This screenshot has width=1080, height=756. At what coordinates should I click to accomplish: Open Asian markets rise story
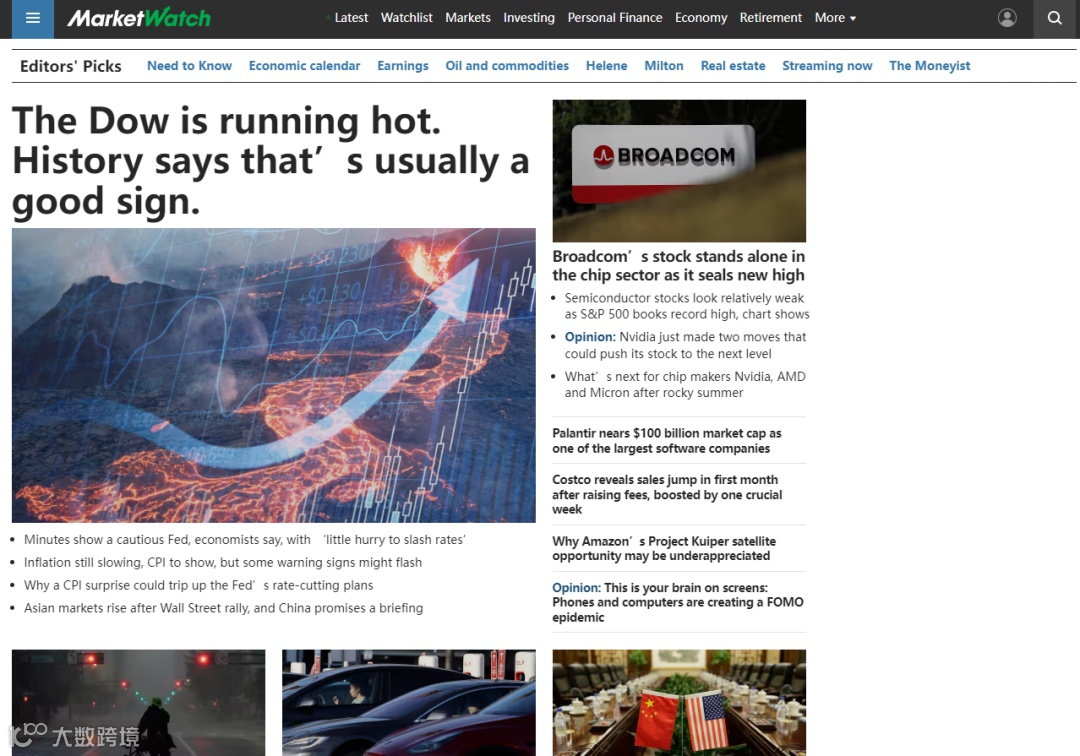click(x=224, y=608)
